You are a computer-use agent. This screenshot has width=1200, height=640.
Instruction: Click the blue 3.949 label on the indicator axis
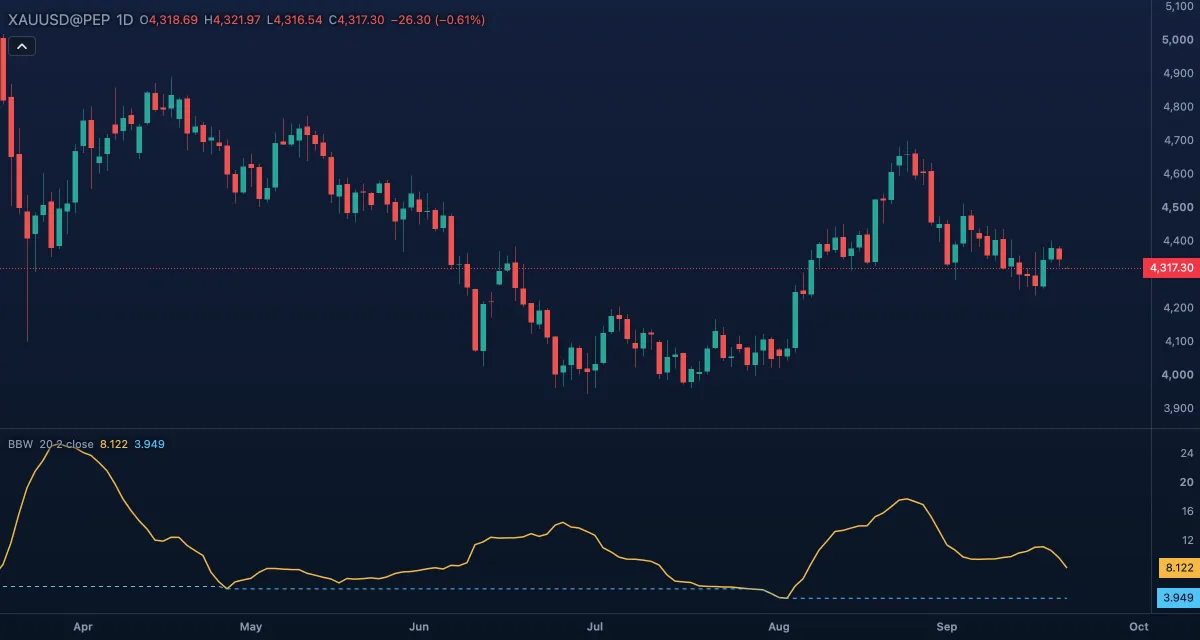tap(1176, 598)
